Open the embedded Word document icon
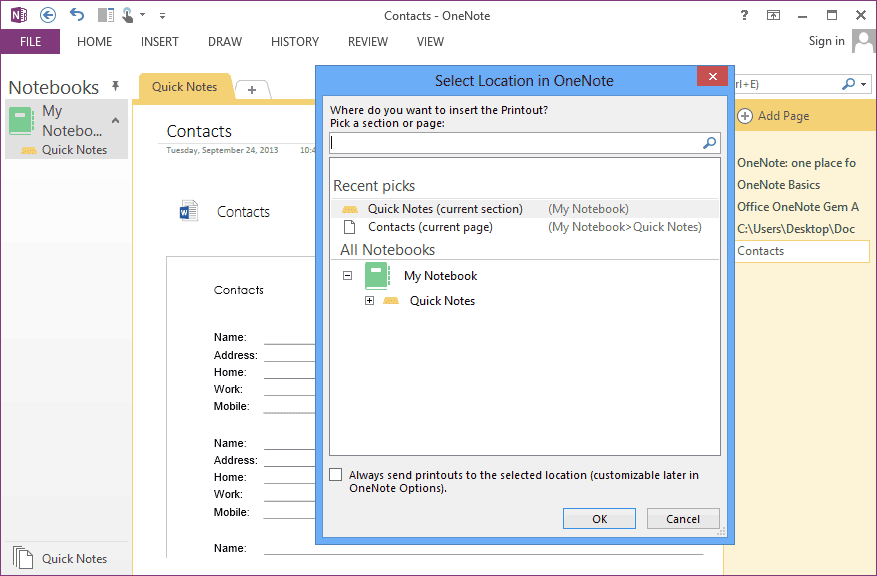The image size is (877, 576). 188,211
